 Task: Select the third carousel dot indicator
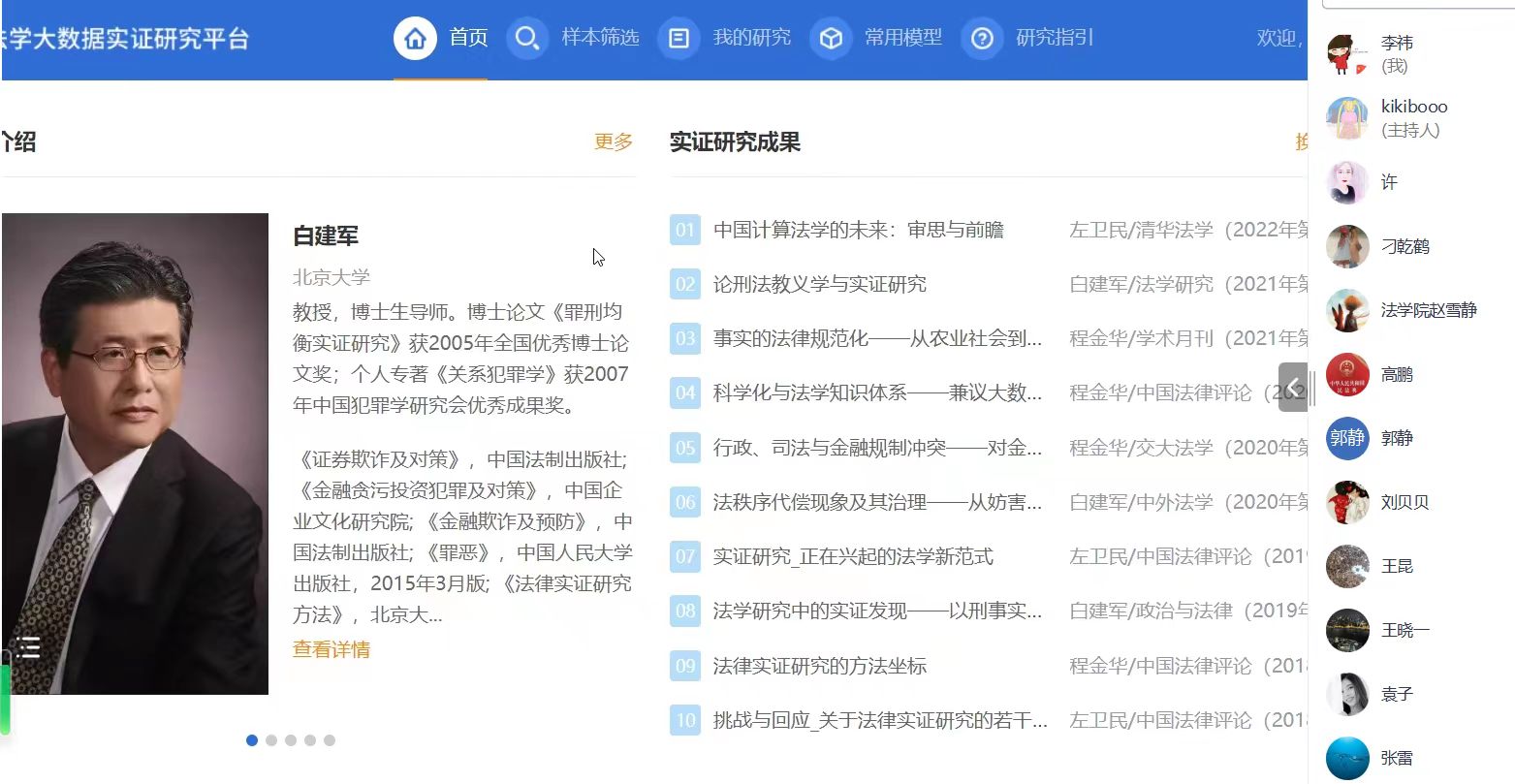pos(291,740)
